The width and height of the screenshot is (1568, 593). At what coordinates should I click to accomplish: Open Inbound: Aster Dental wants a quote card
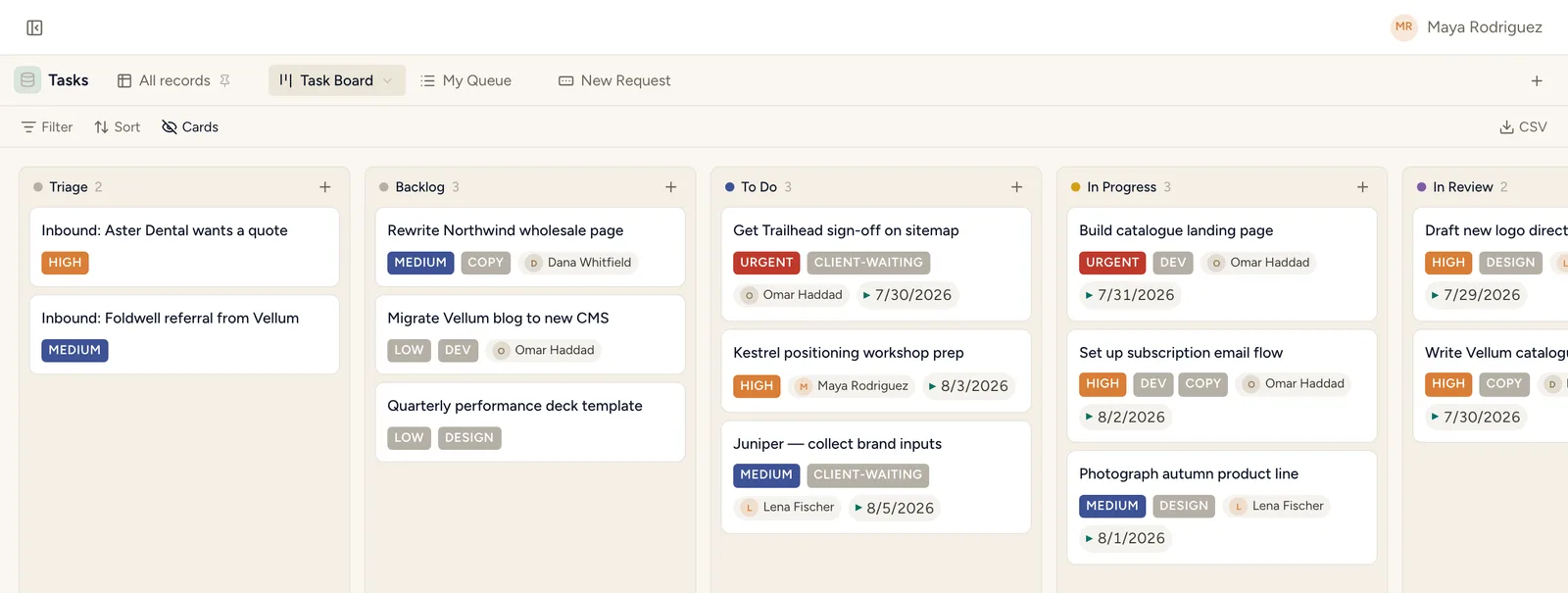pyautogui.click(x=184, y=247)
